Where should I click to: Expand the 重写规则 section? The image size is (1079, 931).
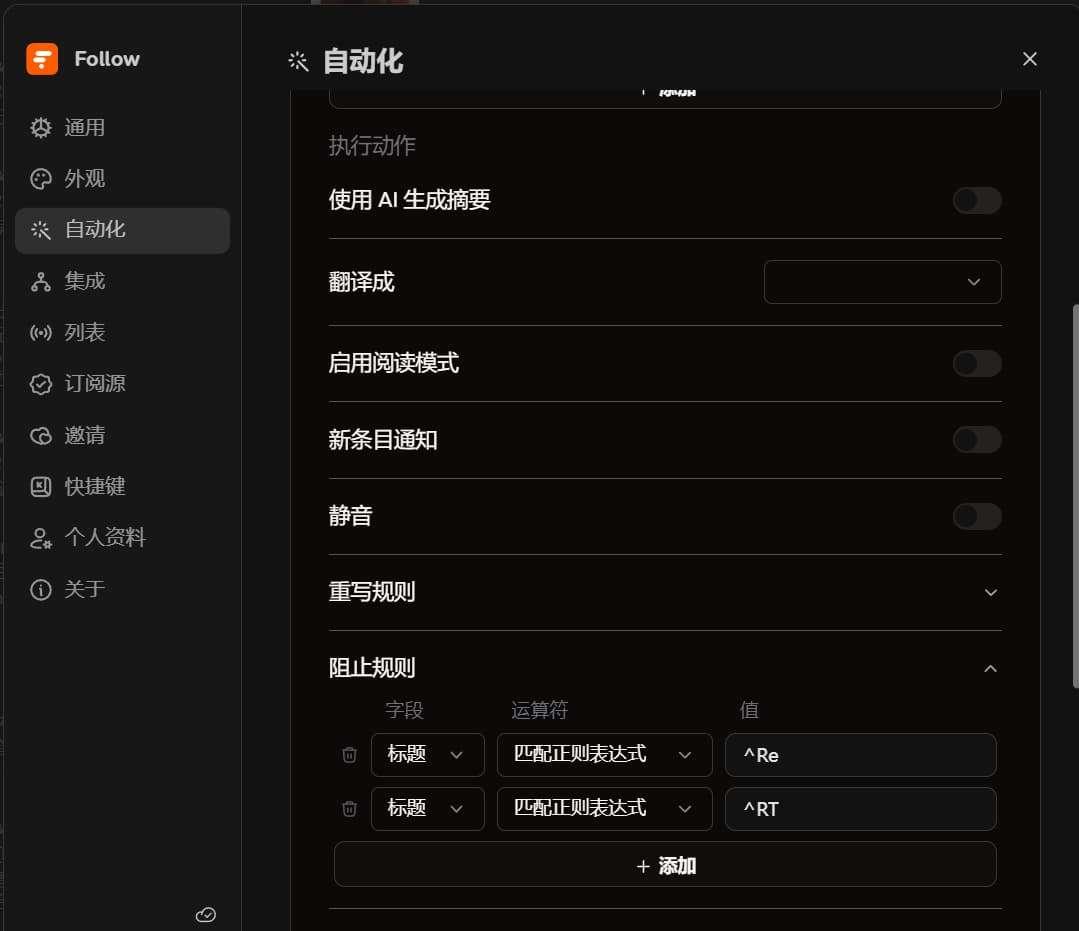[x=990, y=592]
